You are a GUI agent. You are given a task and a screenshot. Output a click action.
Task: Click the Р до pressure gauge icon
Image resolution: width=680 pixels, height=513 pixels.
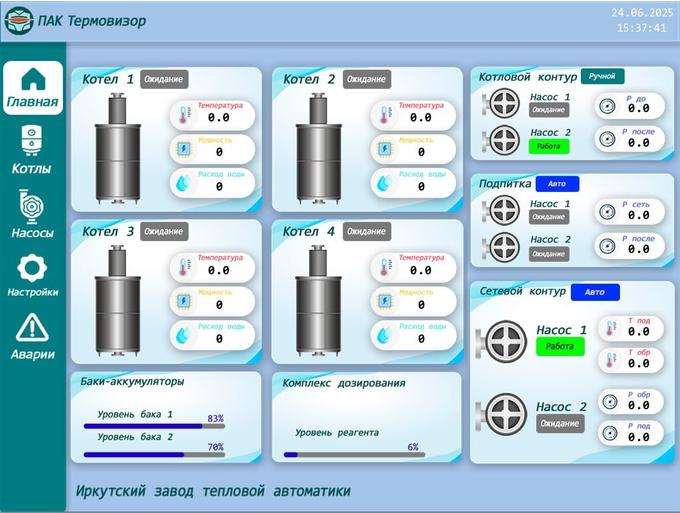point(607,106)
